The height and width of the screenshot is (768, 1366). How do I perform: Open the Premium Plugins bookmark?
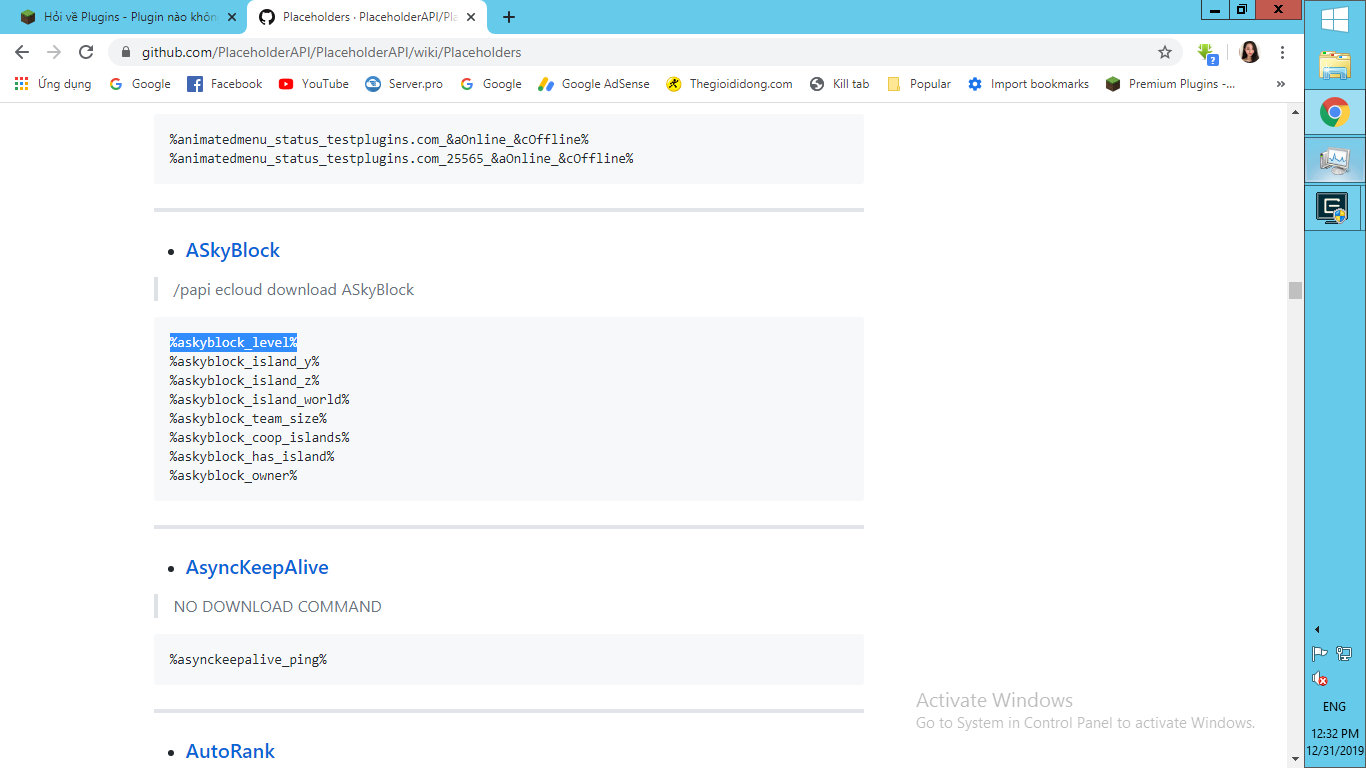pos(1171,84)
